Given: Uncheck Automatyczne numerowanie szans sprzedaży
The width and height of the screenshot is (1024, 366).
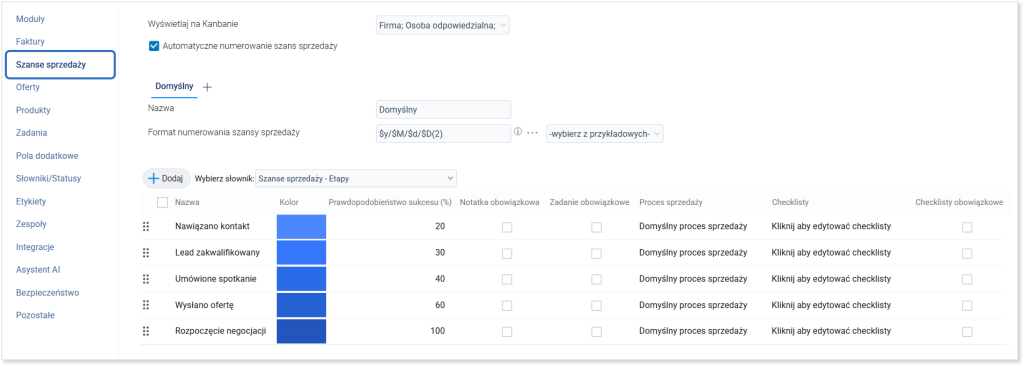Looking at the screenshot, I should (154, 46).
